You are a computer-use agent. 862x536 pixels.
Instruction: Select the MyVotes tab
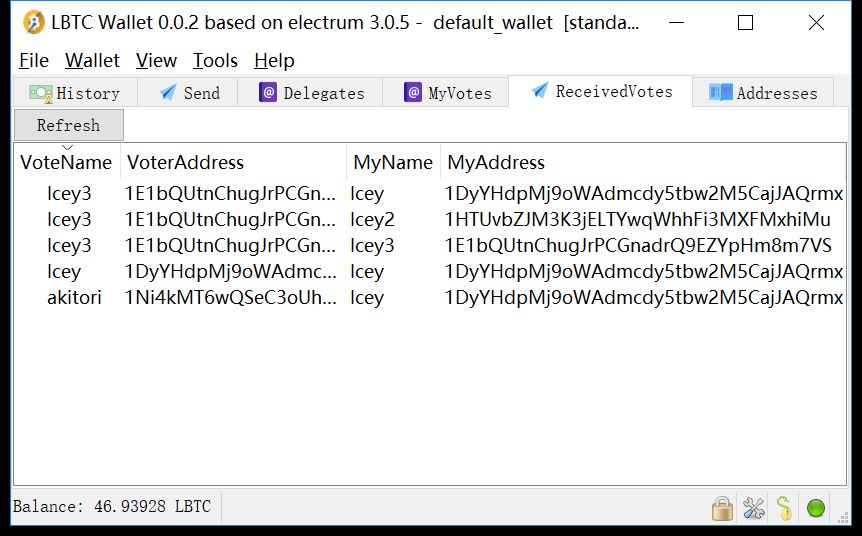pyautogui.click(x=447, y=93)
